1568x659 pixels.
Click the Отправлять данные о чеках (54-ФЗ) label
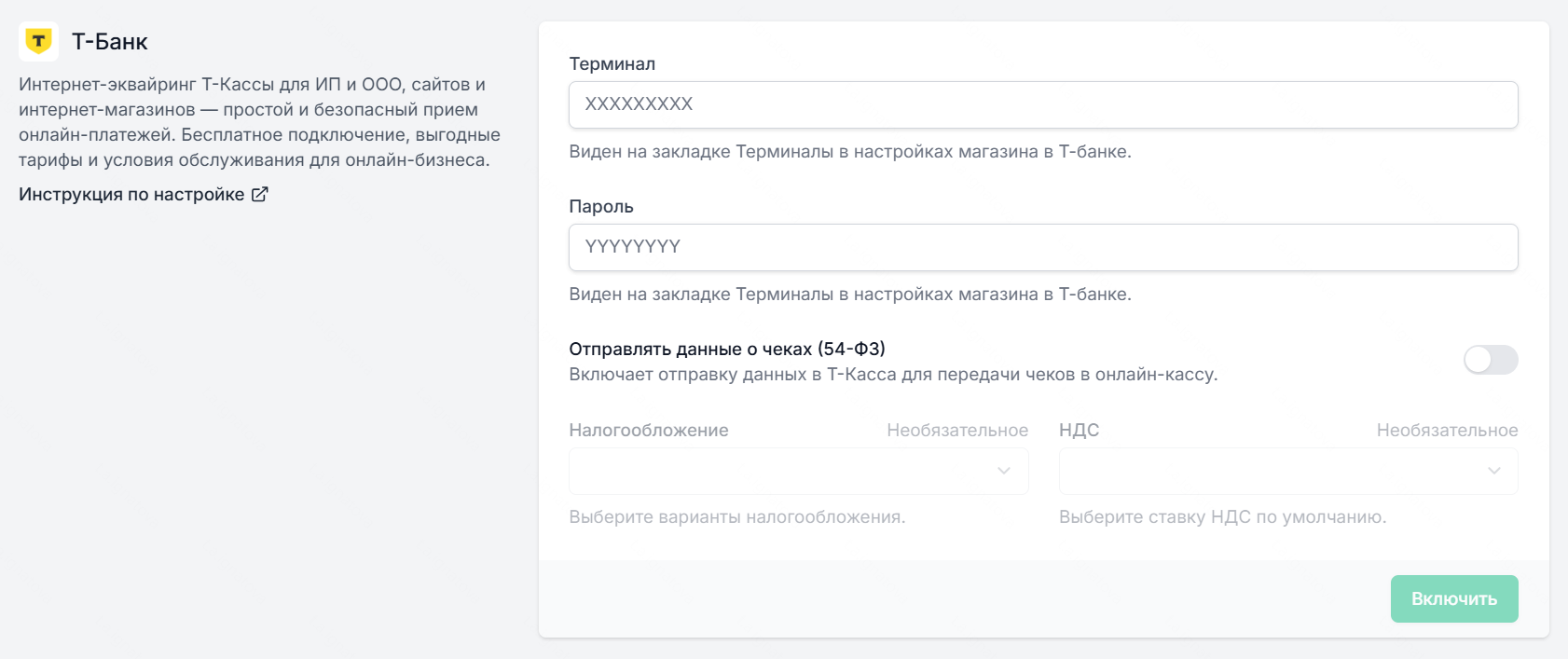(727, 349)
